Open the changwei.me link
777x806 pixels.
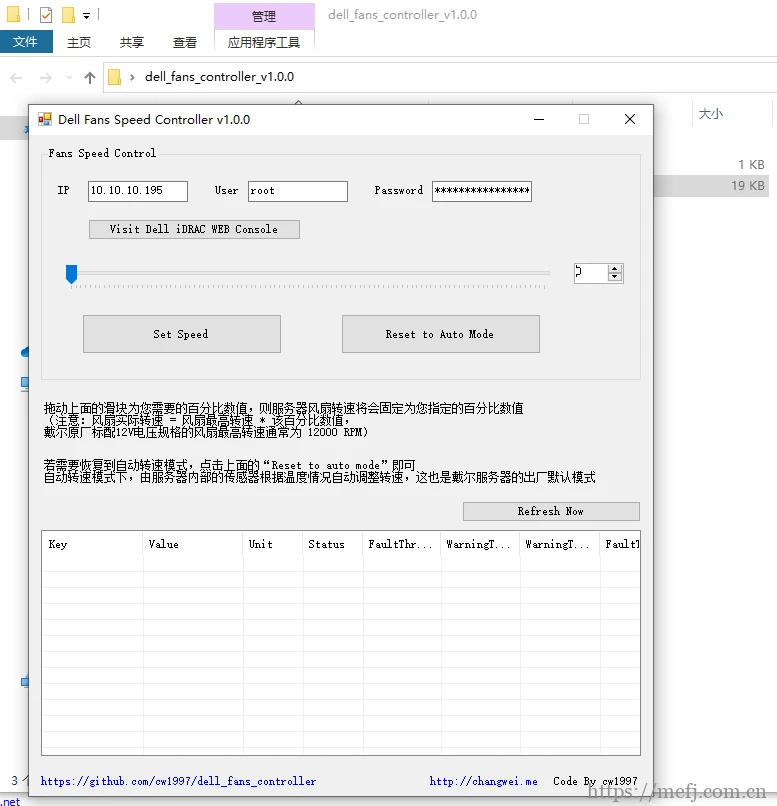pos(484,781)
